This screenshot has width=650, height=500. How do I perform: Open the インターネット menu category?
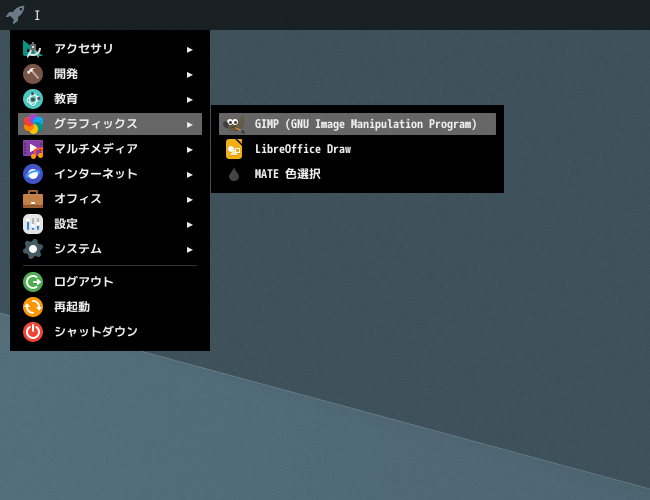pyautogui.click(x=110, y=174)
